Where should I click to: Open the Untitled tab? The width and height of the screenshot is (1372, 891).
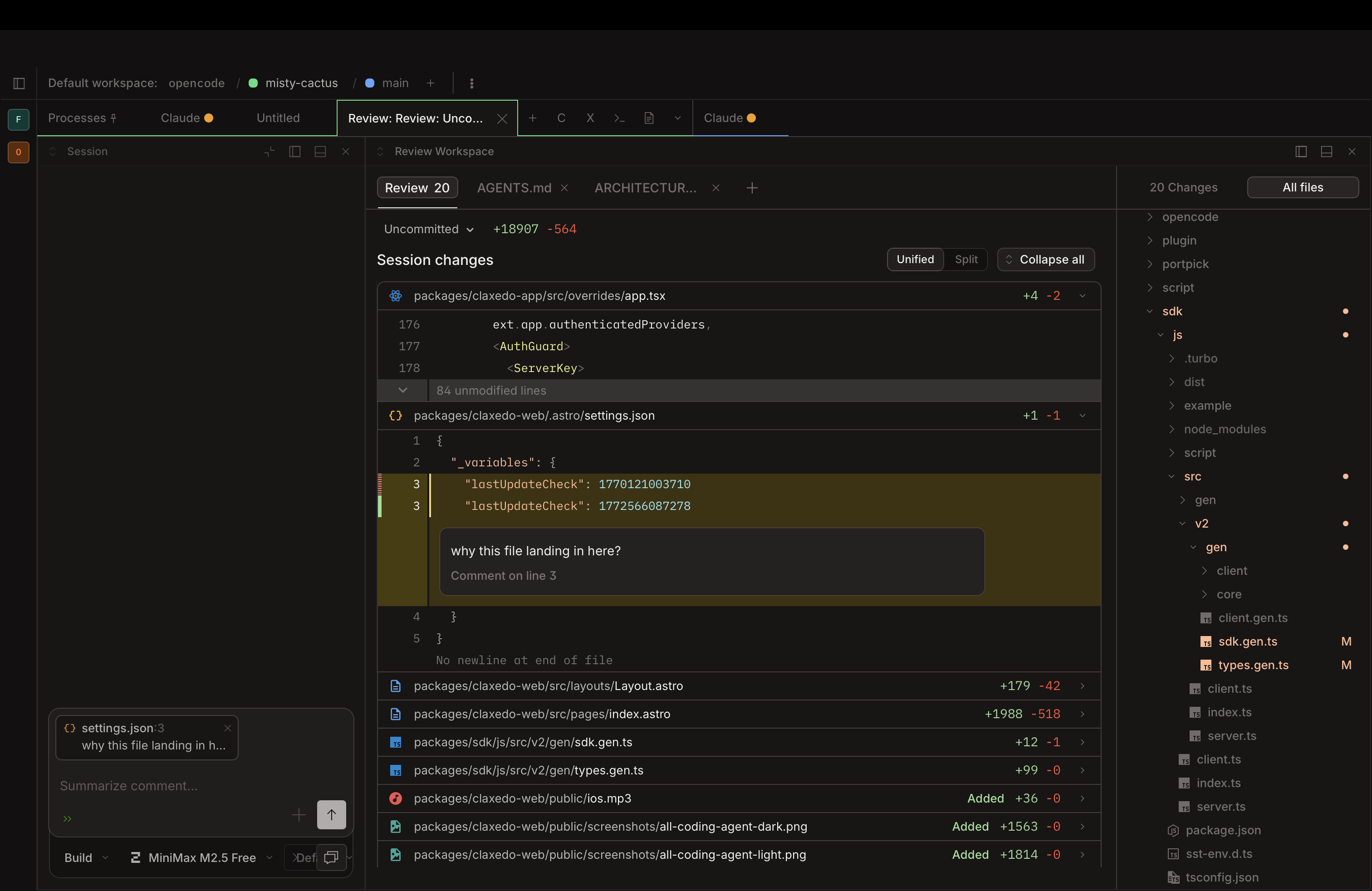(278, 118)
